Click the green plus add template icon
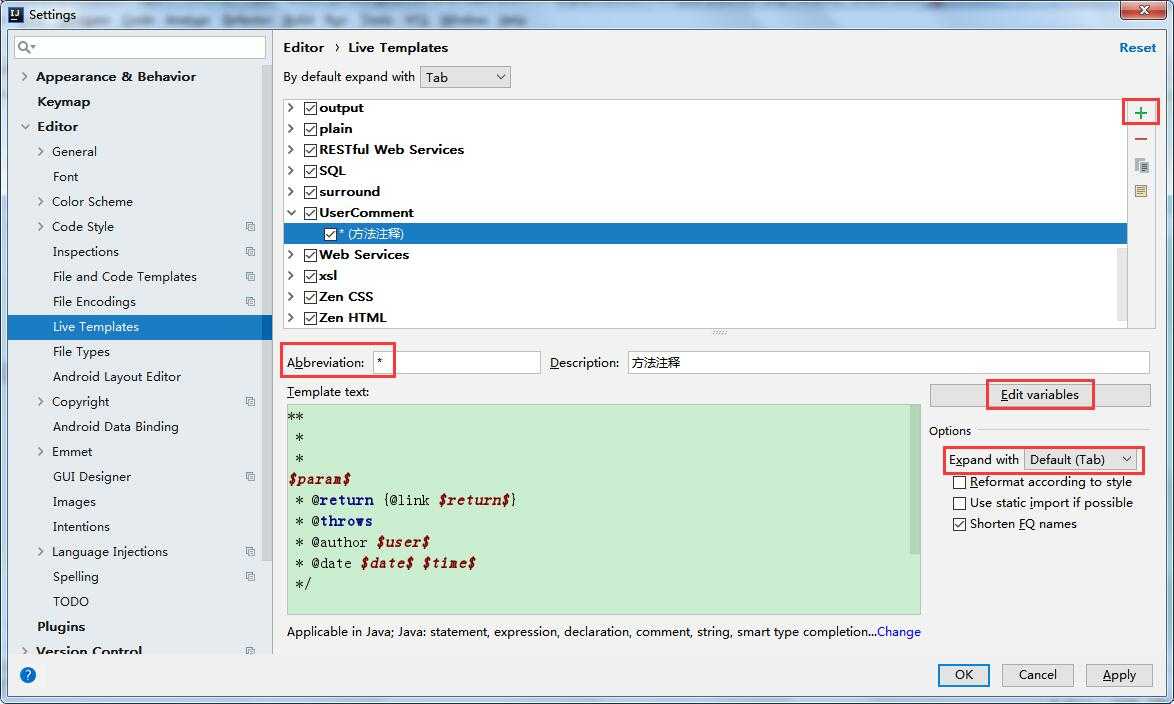 (1140, 113)
